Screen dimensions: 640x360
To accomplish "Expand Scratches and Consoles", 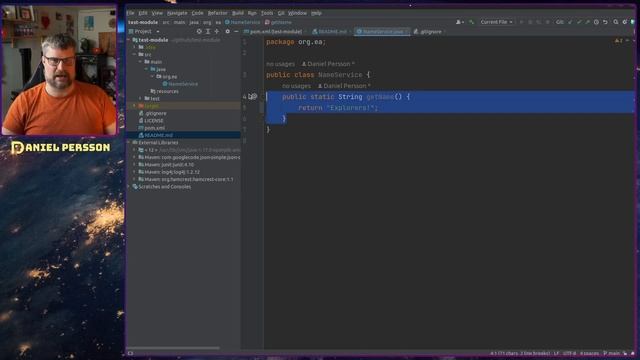I will pos(129,187).
